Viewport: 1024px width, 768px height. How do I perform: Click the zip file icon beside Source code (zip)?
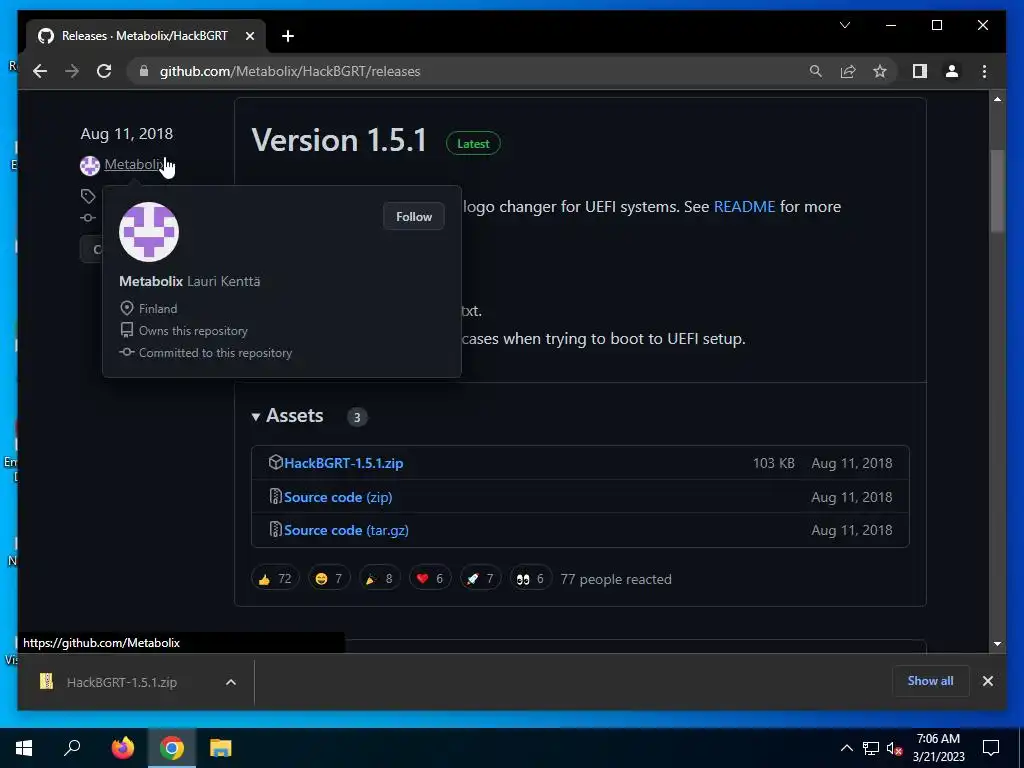(x=276, y=496)
